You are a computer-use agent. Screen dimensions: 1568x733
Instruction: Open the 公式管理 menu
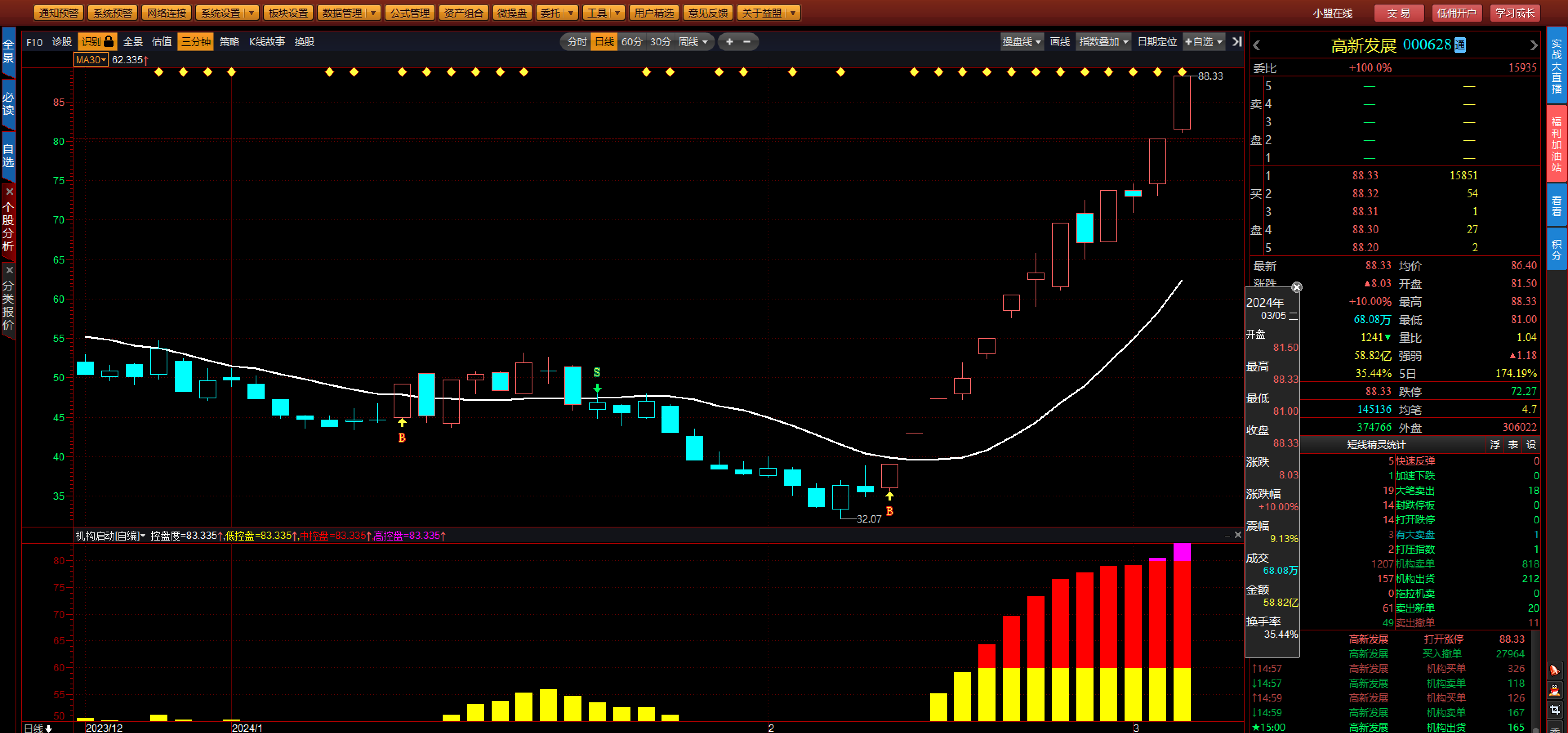click(x=410, y=13)
